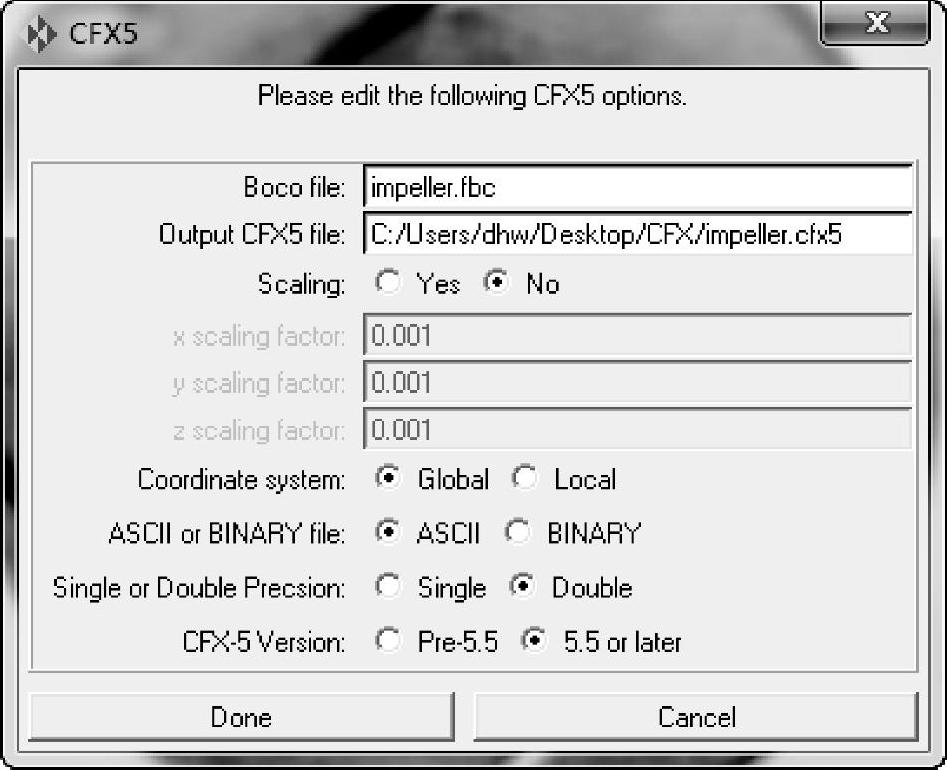Screen dimensions: 947x770
Task: Pick Pre-5.5 CFX-5 version
Action: [x=388, y=640]
